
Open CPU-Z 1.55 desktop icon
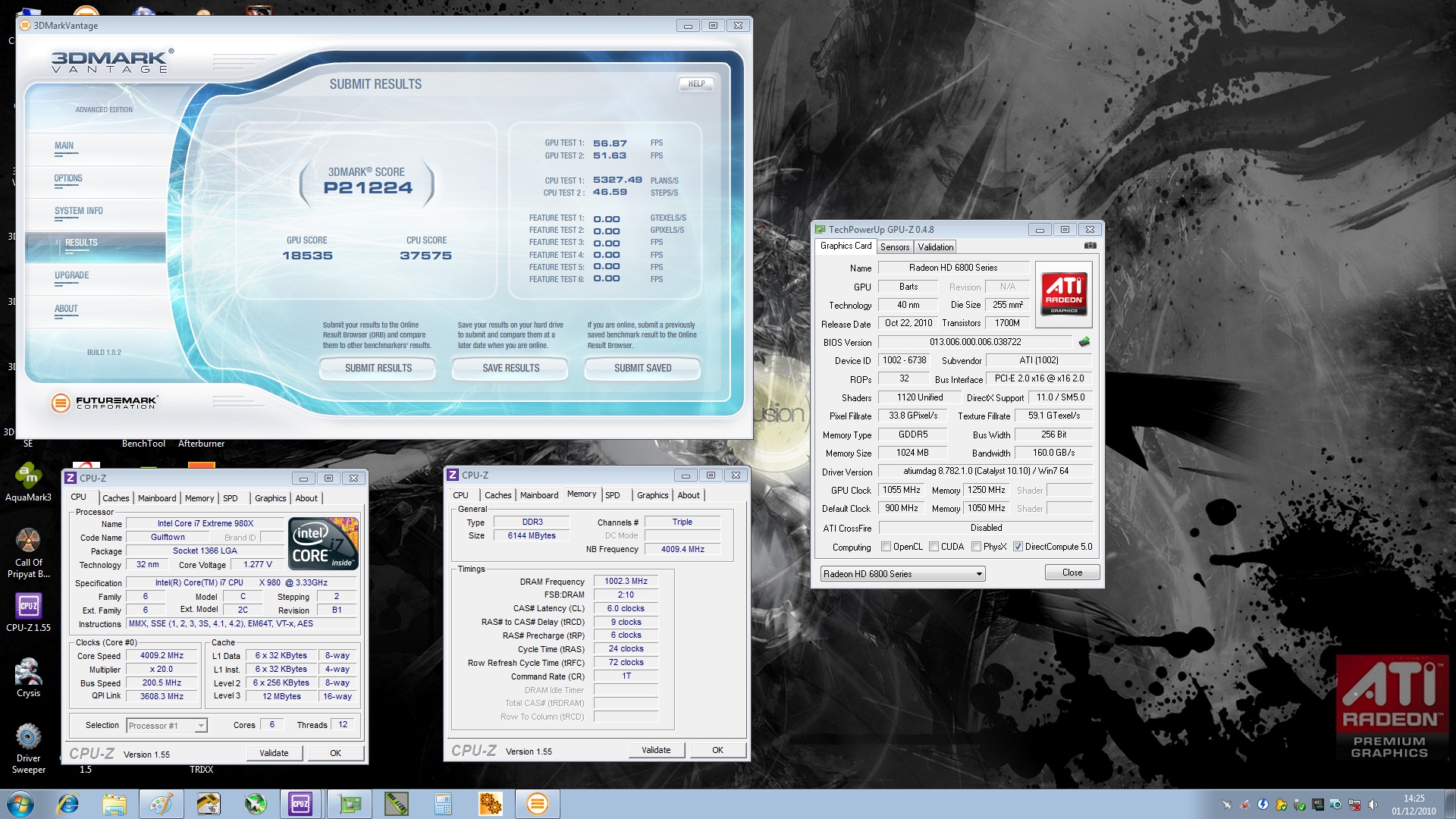click(28, 606)
